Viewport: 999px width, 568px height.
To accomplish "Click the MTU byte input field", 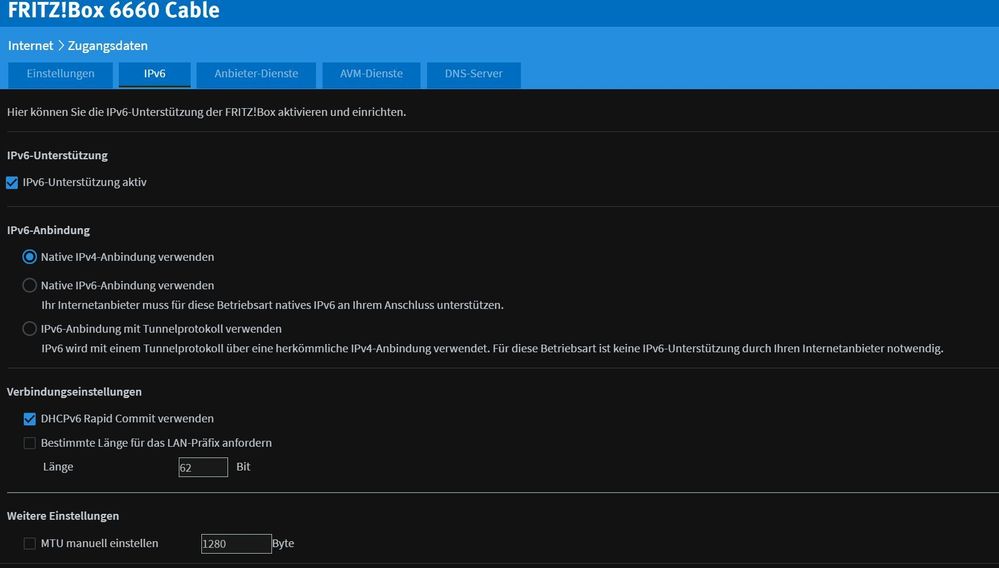I will click(x=236, y=544).
